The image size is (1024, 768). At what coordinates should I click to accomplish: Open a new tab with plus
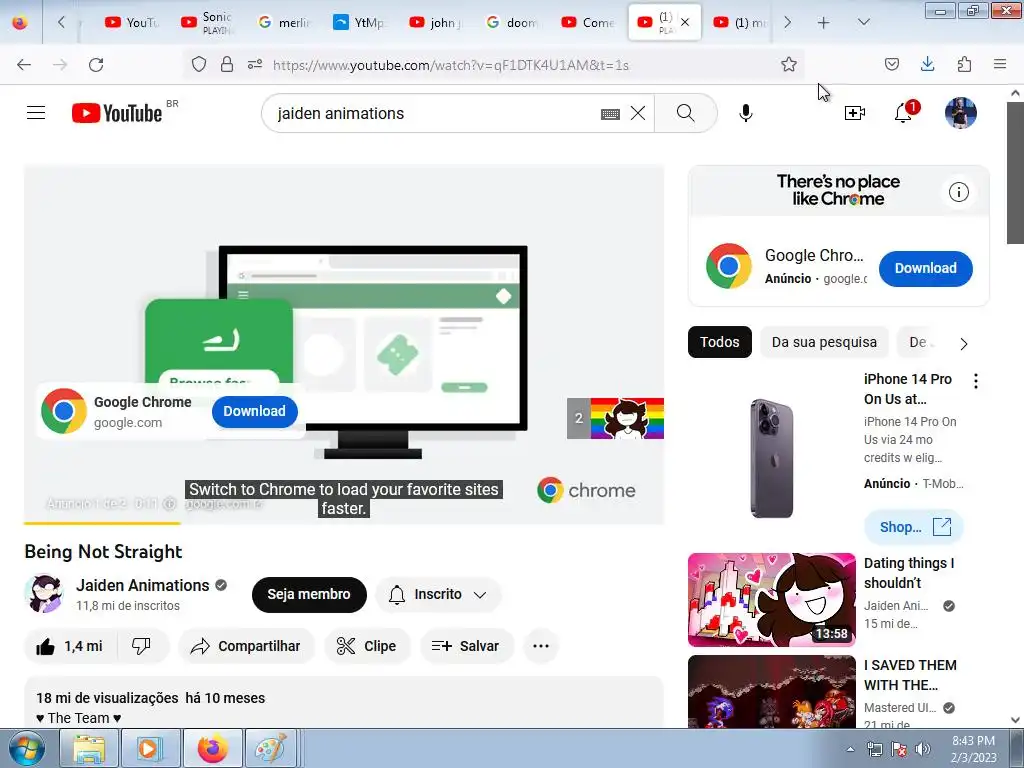[x=824, y=23]
